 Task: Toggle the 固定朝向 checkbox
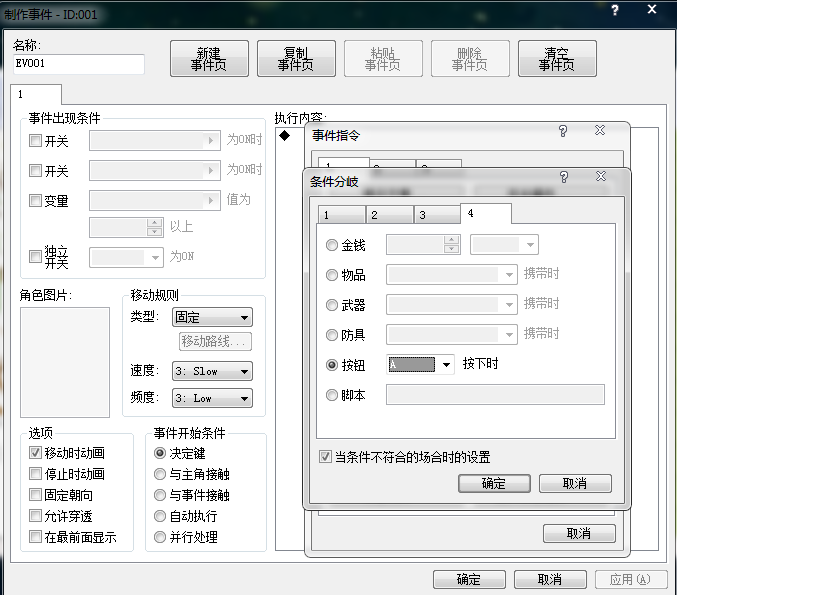[35, 494]
